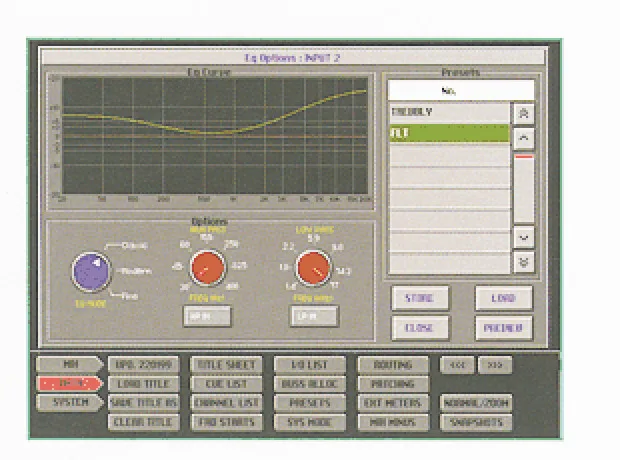Jump to bottom of presets list

[524, 262]
